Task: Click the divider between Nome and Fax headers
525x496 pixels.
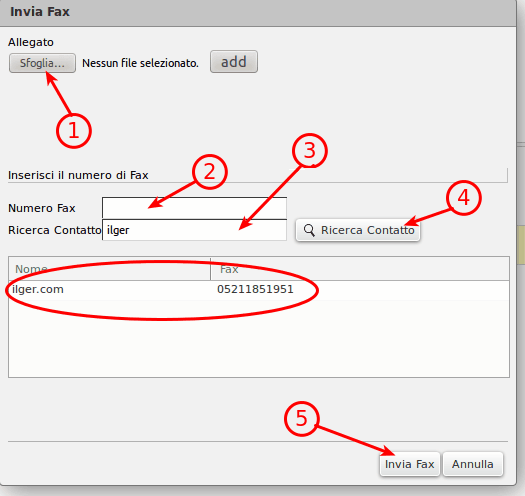Action: (x=210, y=269)
